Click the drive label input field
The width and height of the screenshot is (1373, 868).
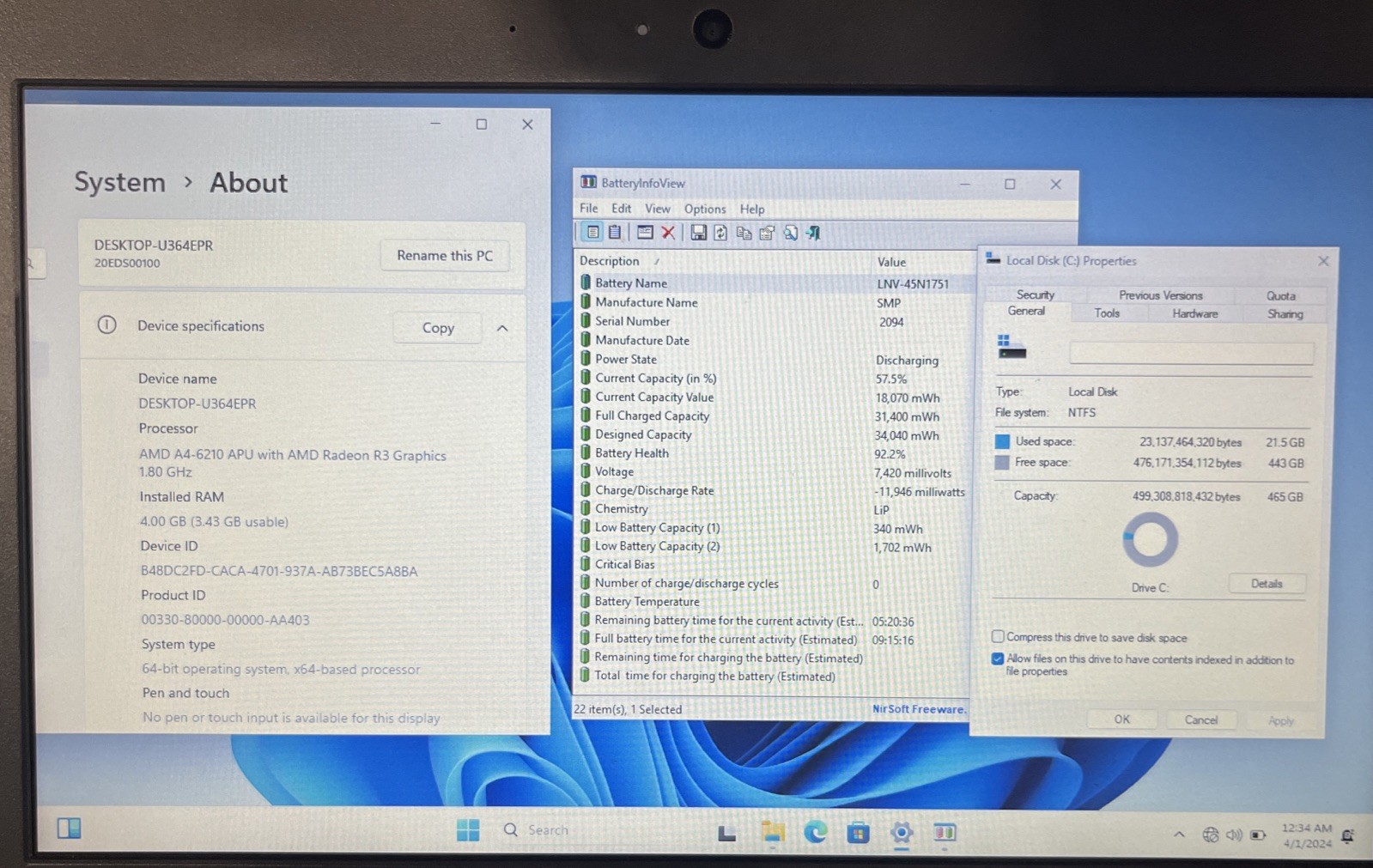pos(1191,351)
